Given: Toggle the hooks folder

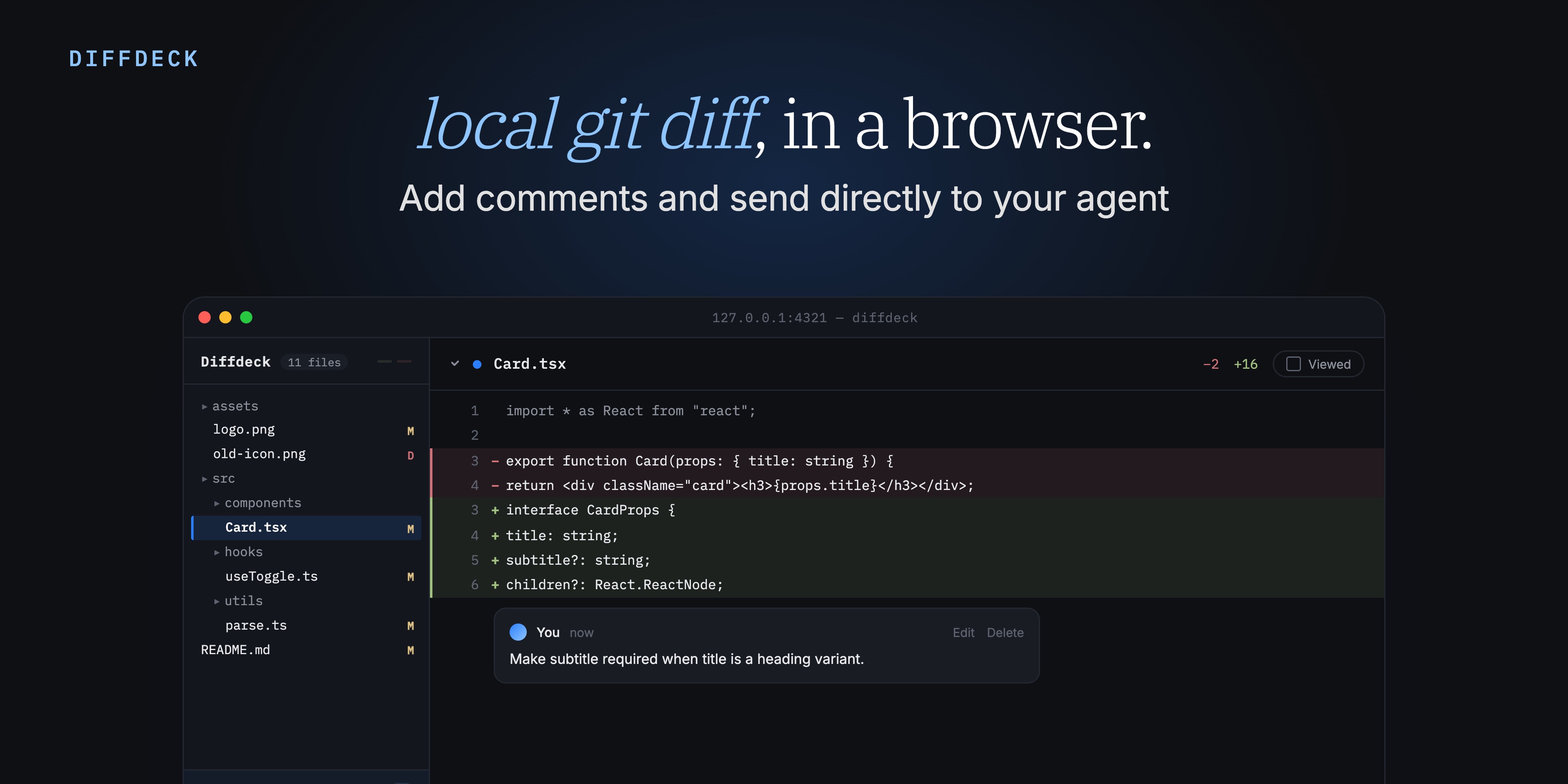Looking at the screenshot, I should 238,552.
